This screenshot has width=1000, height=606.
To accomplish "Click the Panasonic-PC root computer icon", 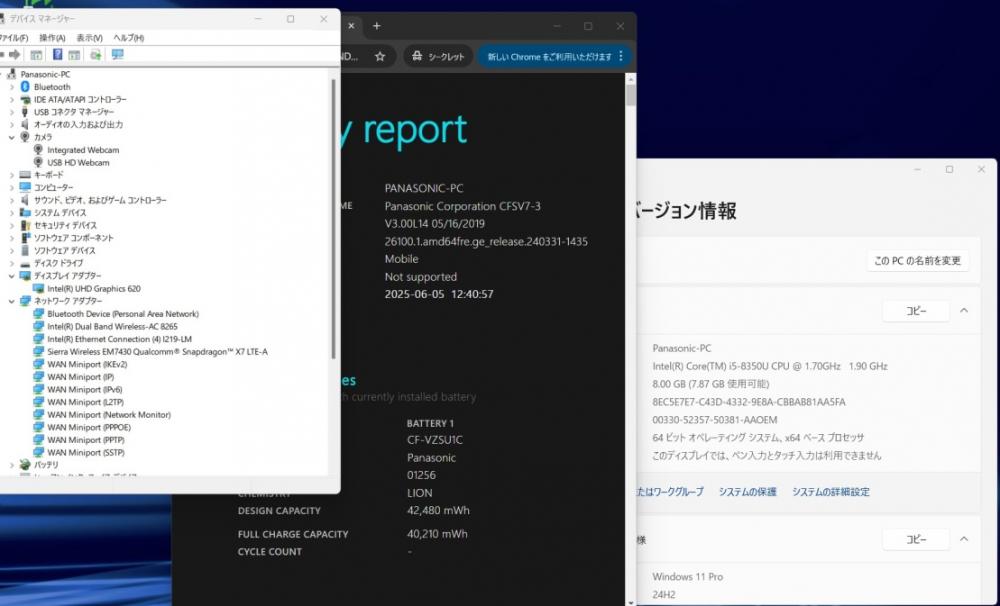I will 11,74.
